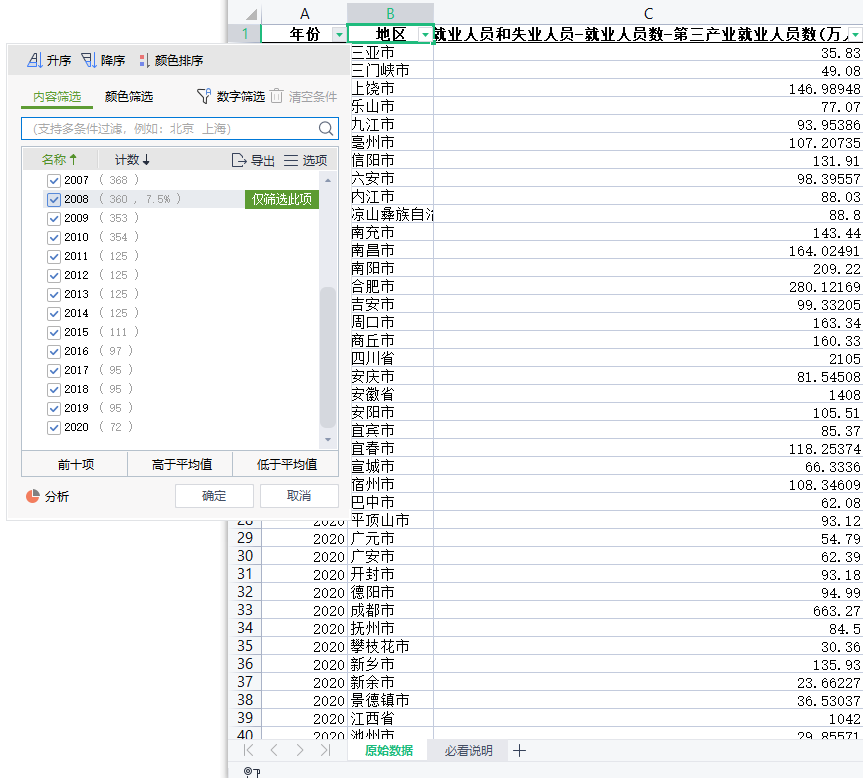Image resolution: width=863 pixels, height=778 pixels.
Task: Open the 选项 options menu
Action: (305, 160)
